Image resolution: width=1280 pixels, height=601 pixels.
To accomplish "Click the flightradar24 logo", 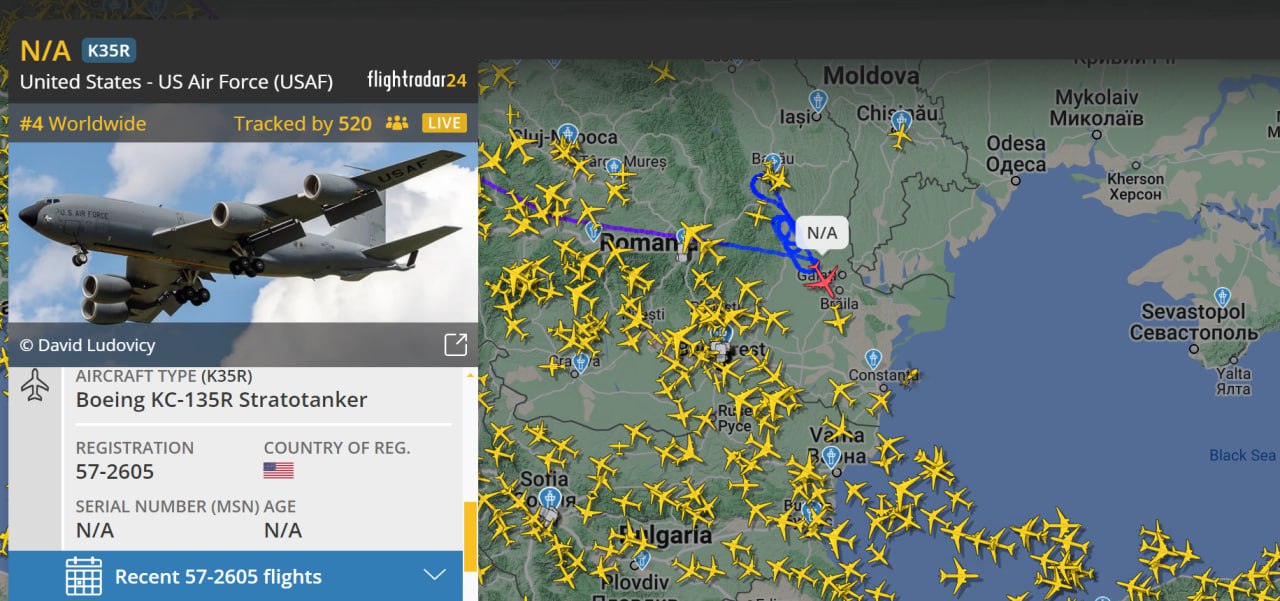I will [x=417, y=80].
